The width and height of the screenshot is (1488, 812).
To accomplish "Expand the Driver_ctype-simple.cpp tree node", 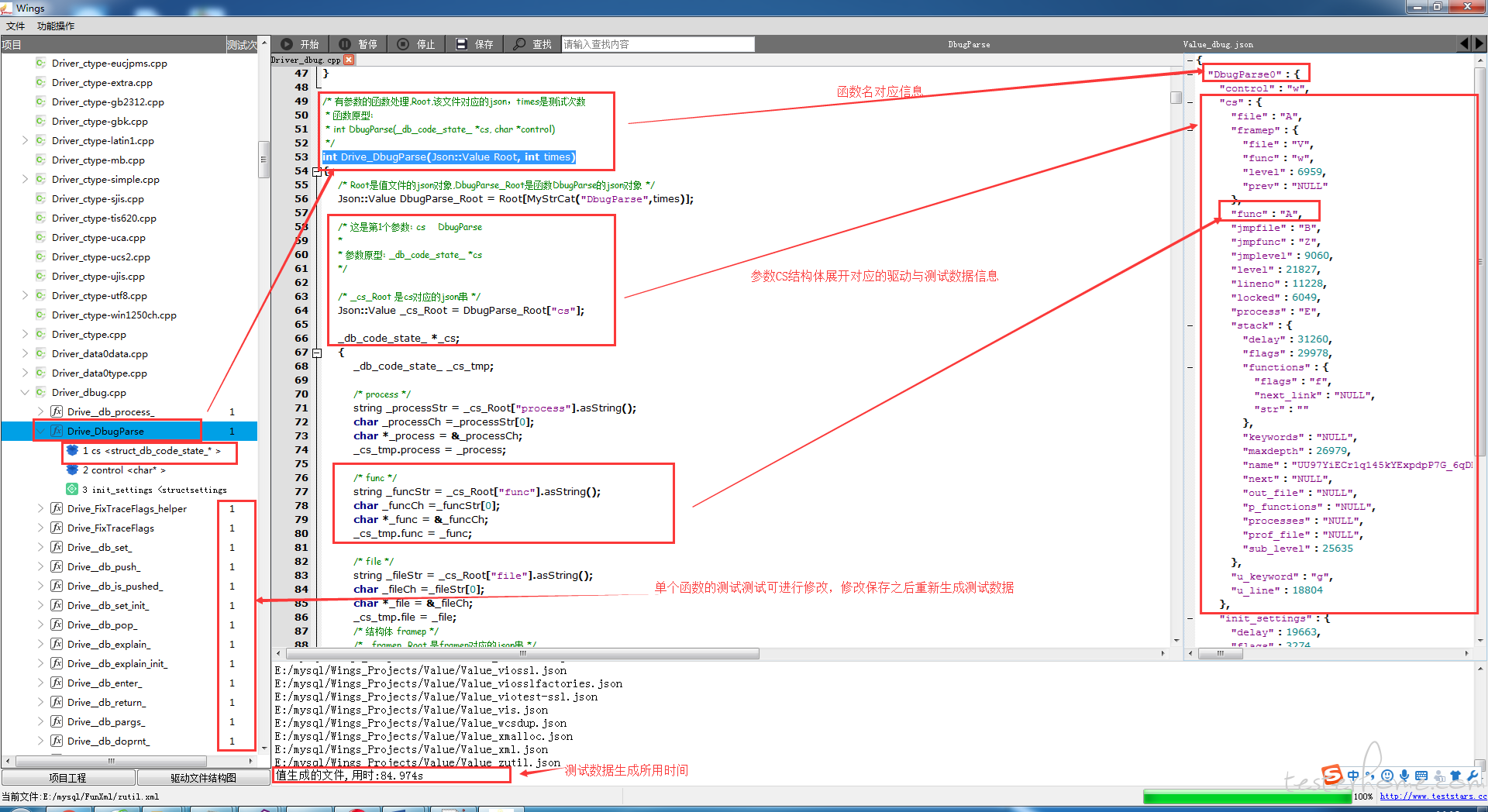I will [x=25, y=179].
